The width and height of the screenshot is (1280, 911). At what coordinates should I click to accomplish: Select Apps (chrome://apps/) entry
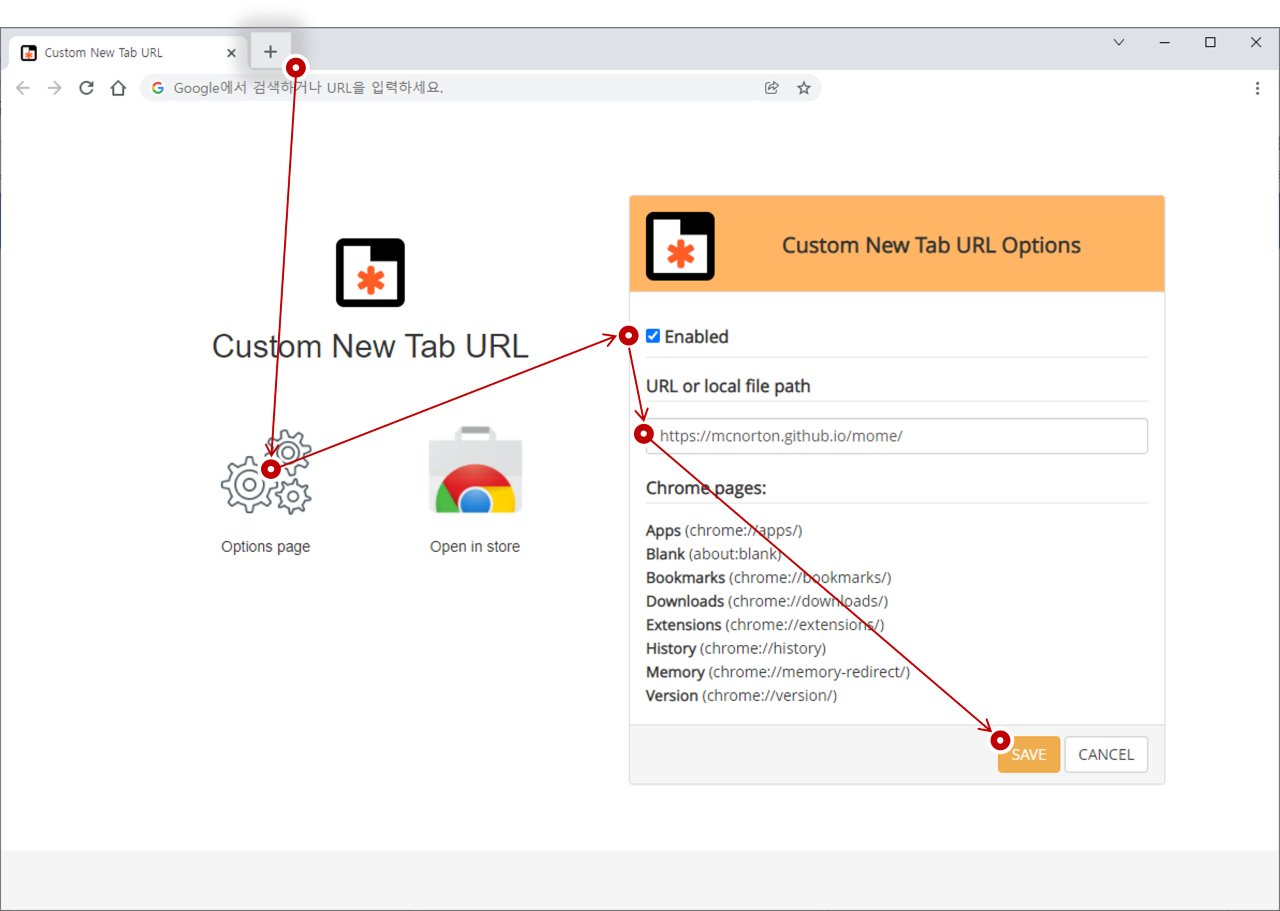[724, 531]
